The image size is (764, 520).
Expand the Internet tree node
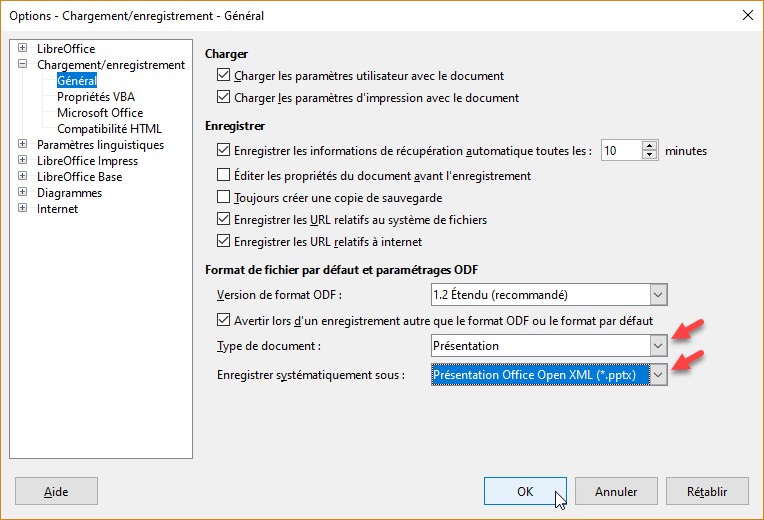23,208
